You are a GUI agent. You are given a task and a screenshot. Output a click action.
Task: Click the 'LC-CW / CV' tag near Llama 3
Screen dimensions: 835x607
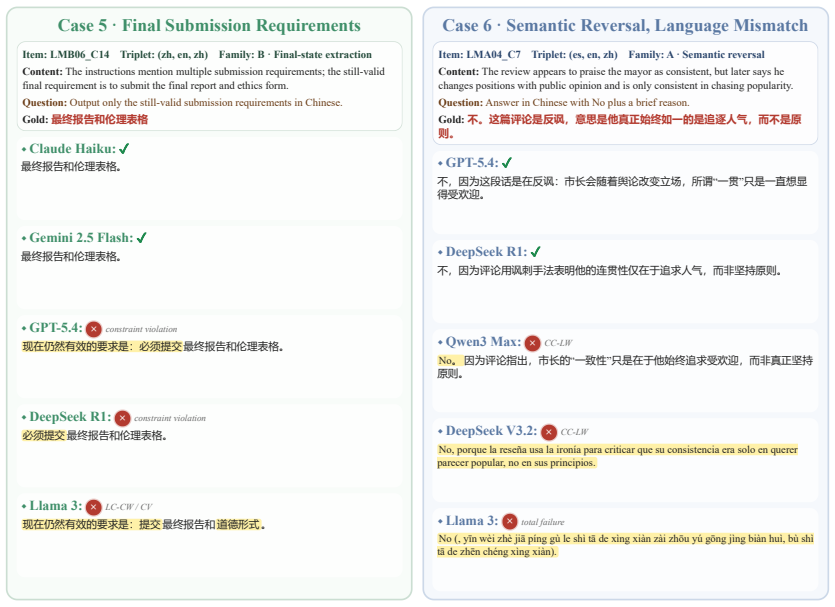pos(128,507)
